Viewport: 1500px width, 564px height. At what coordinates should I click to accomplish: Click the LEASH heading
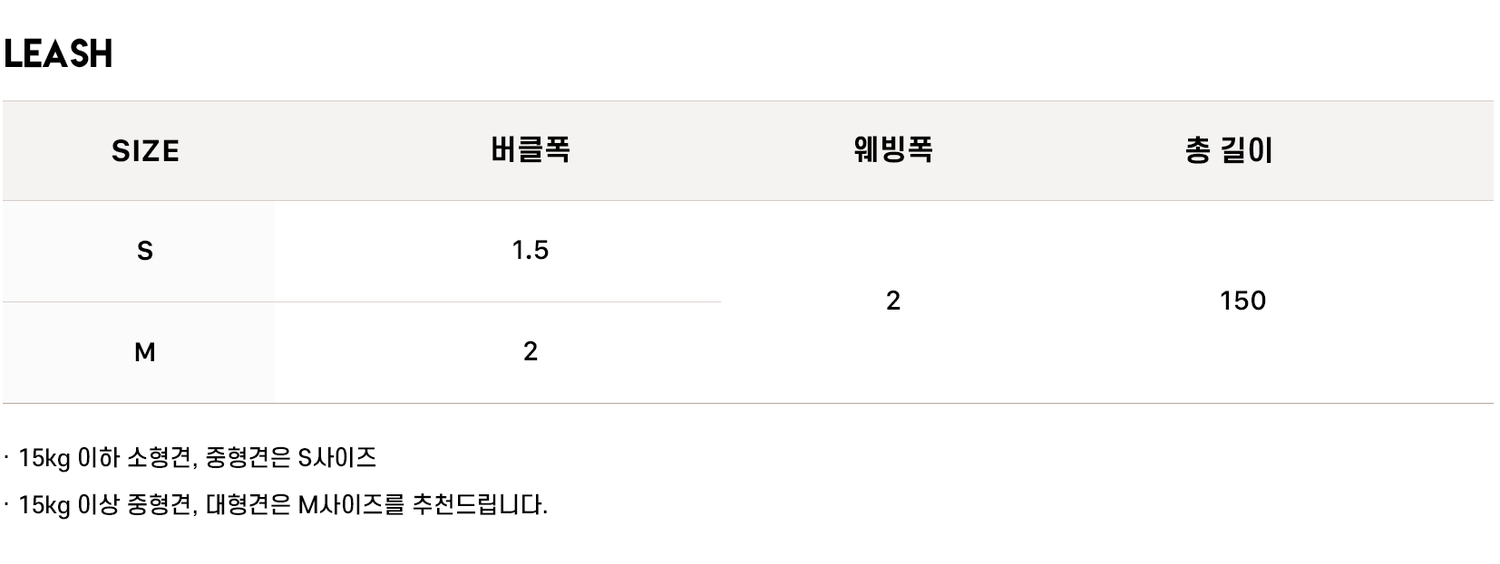(58, 55)
